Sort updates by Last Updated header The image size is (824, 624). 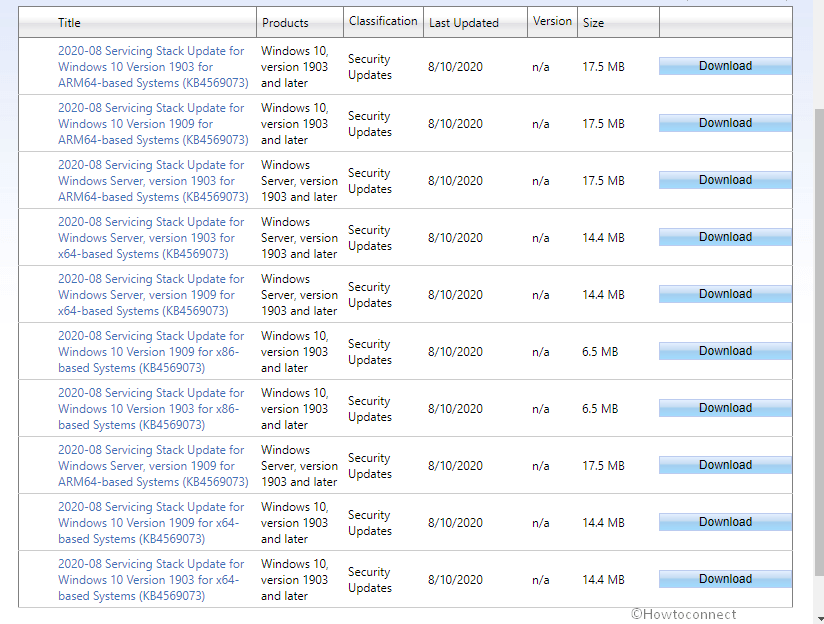[x=463, y=23]
